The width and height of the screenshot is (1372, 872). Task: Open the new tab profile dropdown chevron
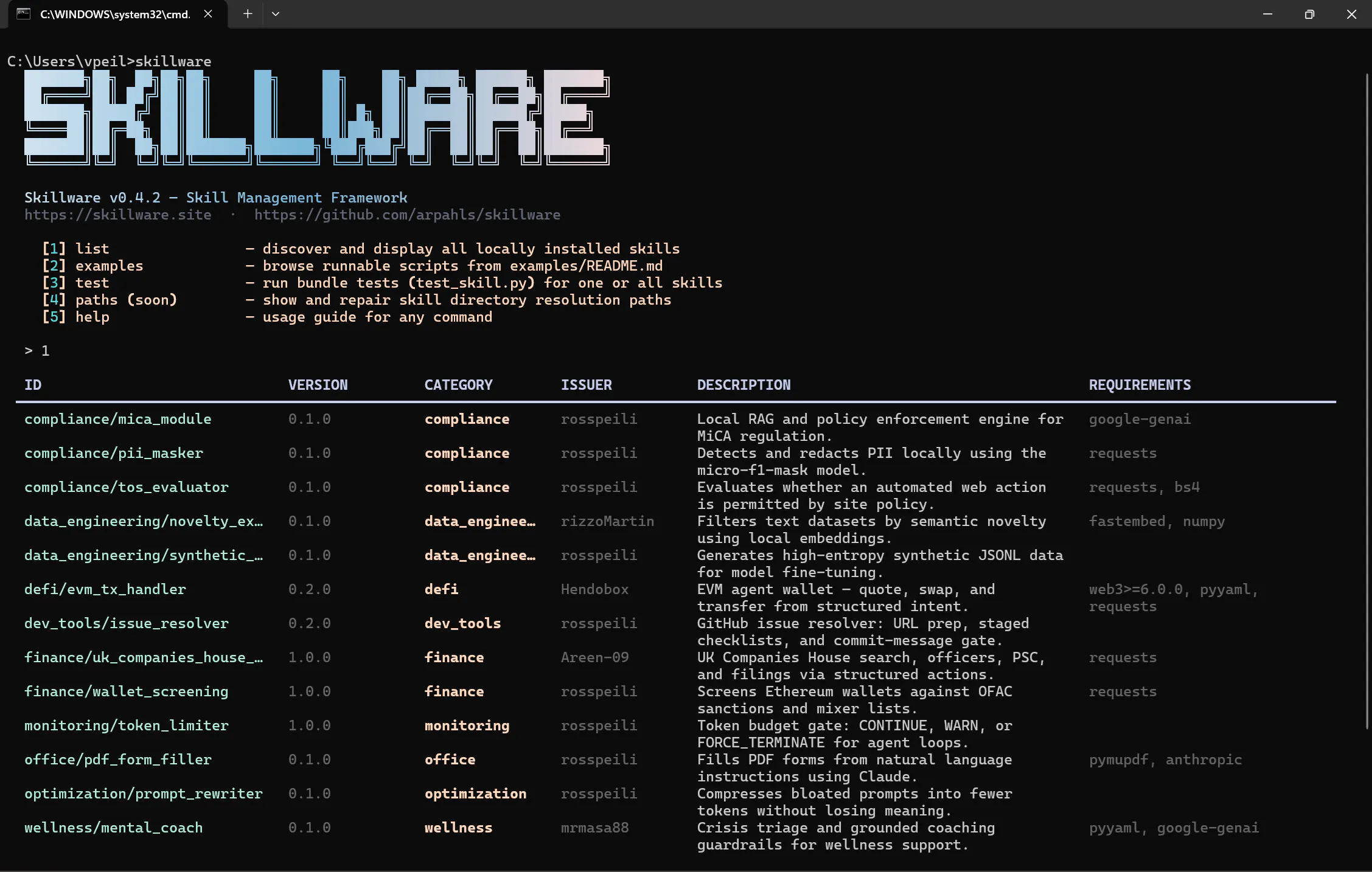coord(276,14)
